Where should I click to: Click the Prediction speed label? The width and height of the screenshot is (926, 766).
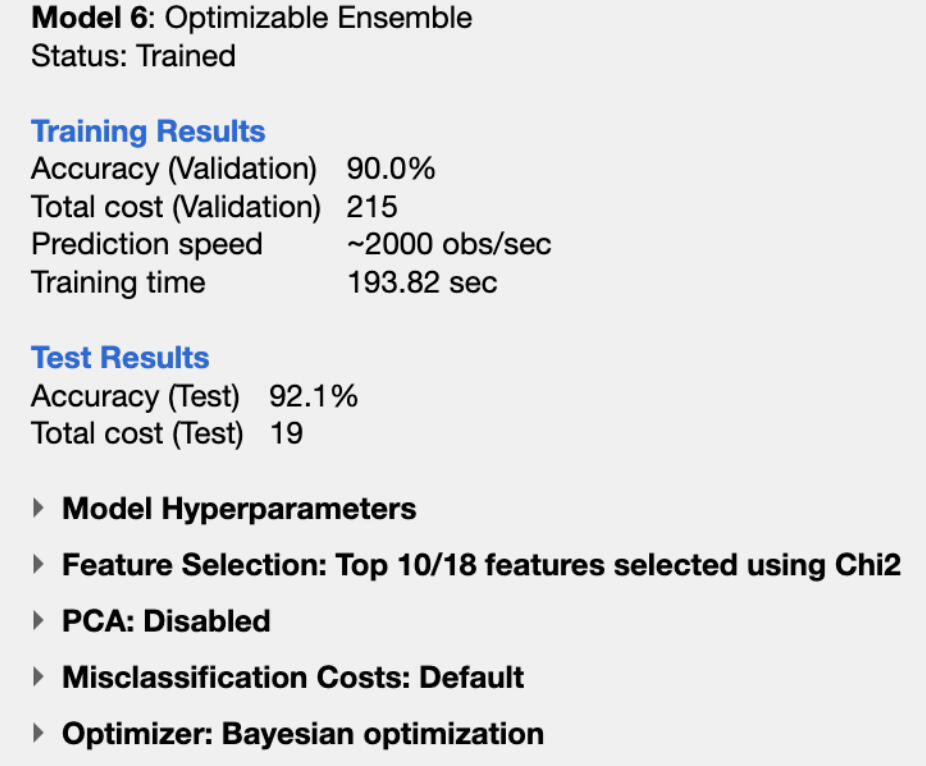point(146,244)
